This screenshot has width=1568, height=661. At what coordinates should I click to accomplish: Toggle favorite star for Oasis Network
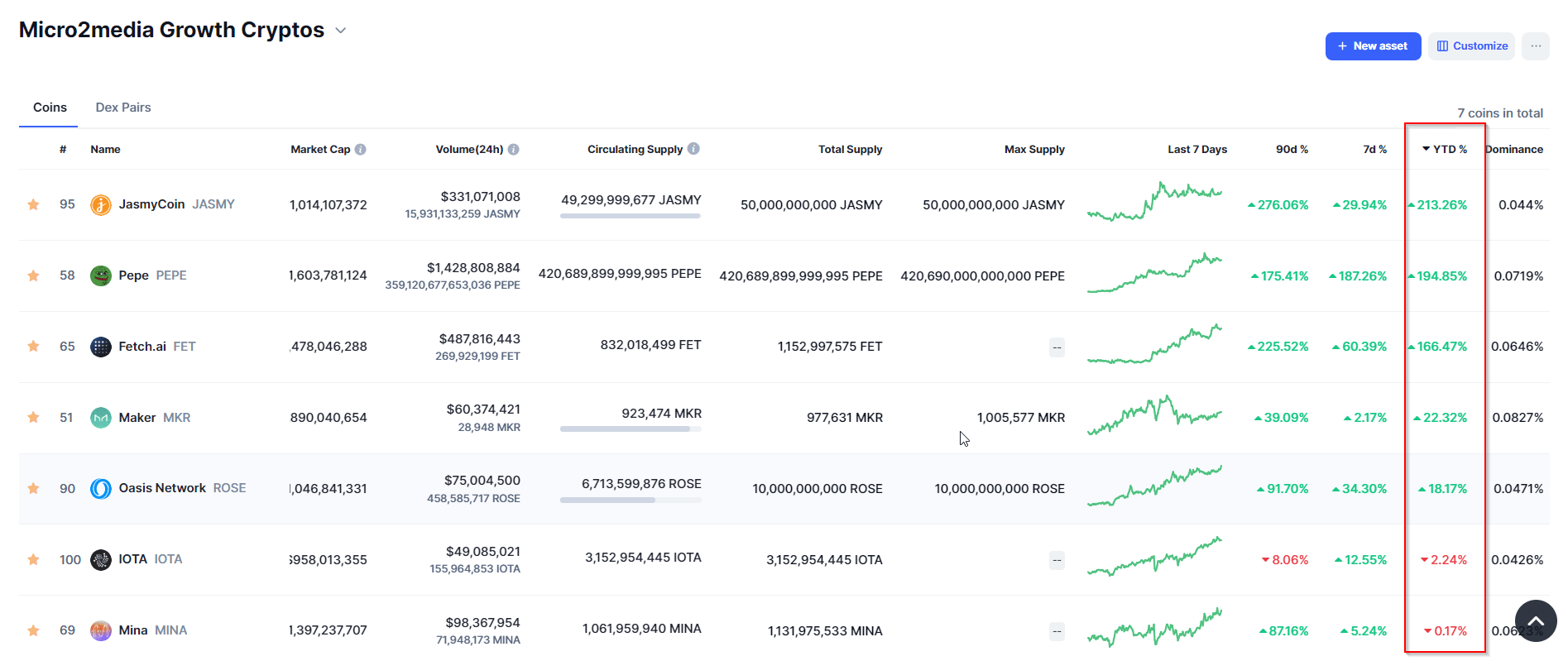33,488
